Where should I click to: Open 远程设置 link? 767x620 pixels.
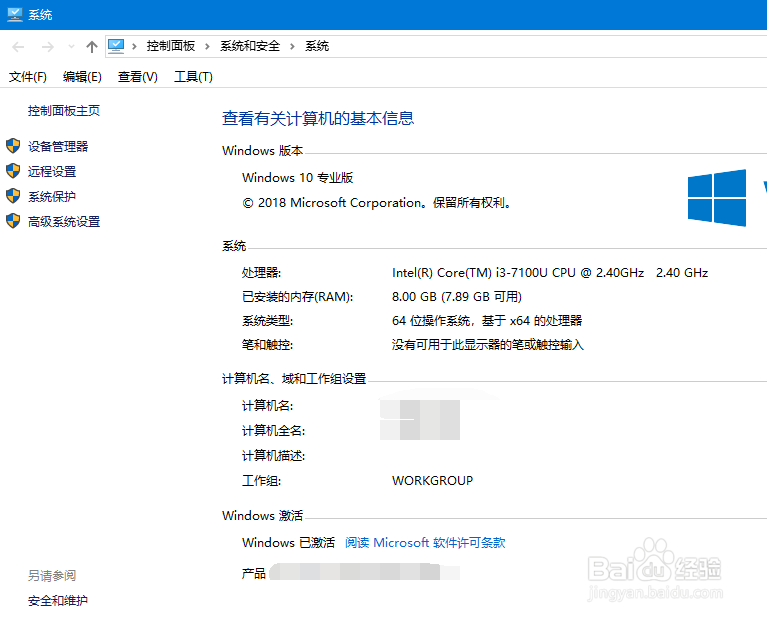pos(52,172)
